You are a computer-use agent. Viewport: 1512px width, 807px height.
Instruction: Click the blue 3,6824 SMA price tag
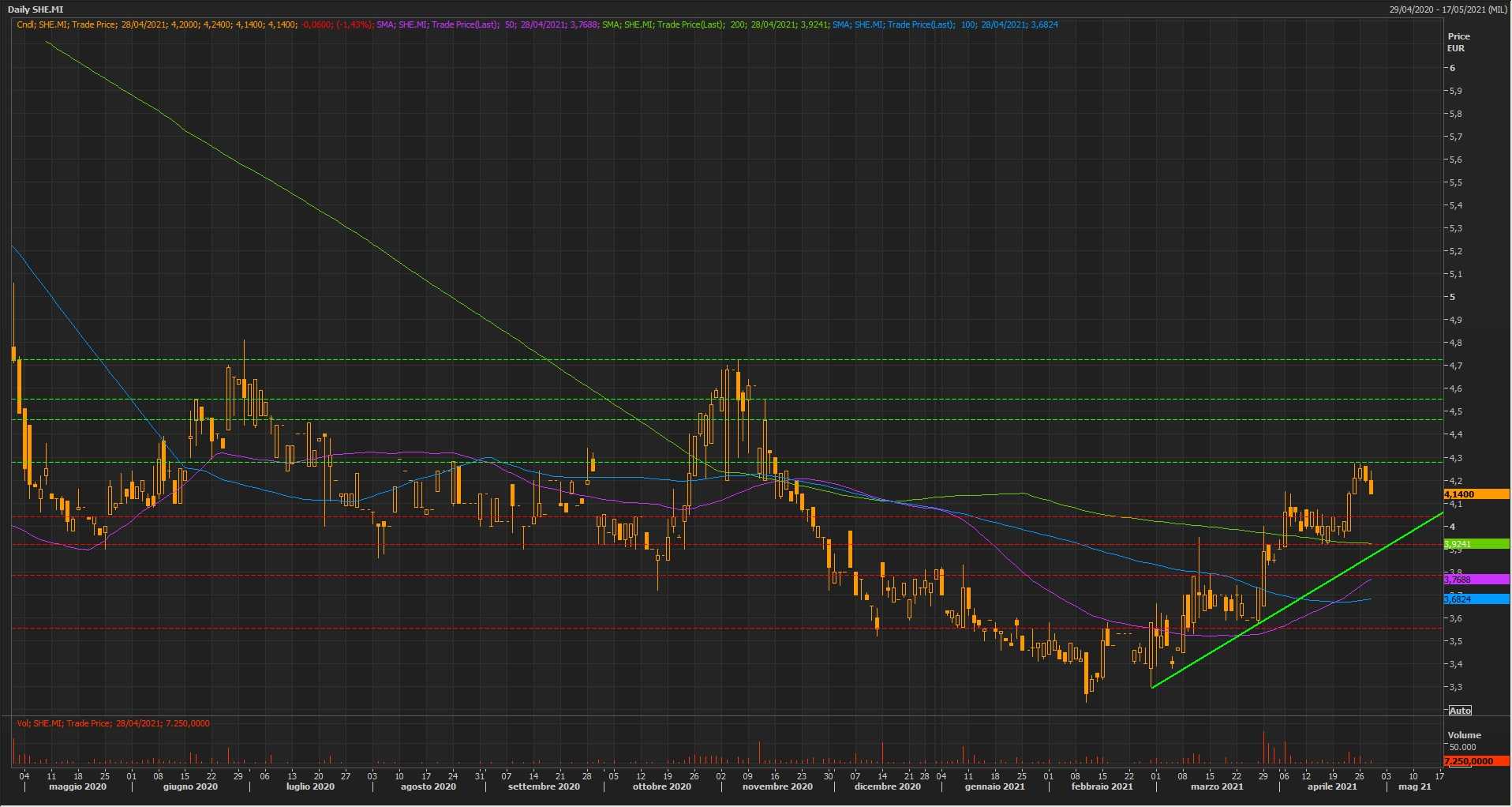[x=1475, y=599]
